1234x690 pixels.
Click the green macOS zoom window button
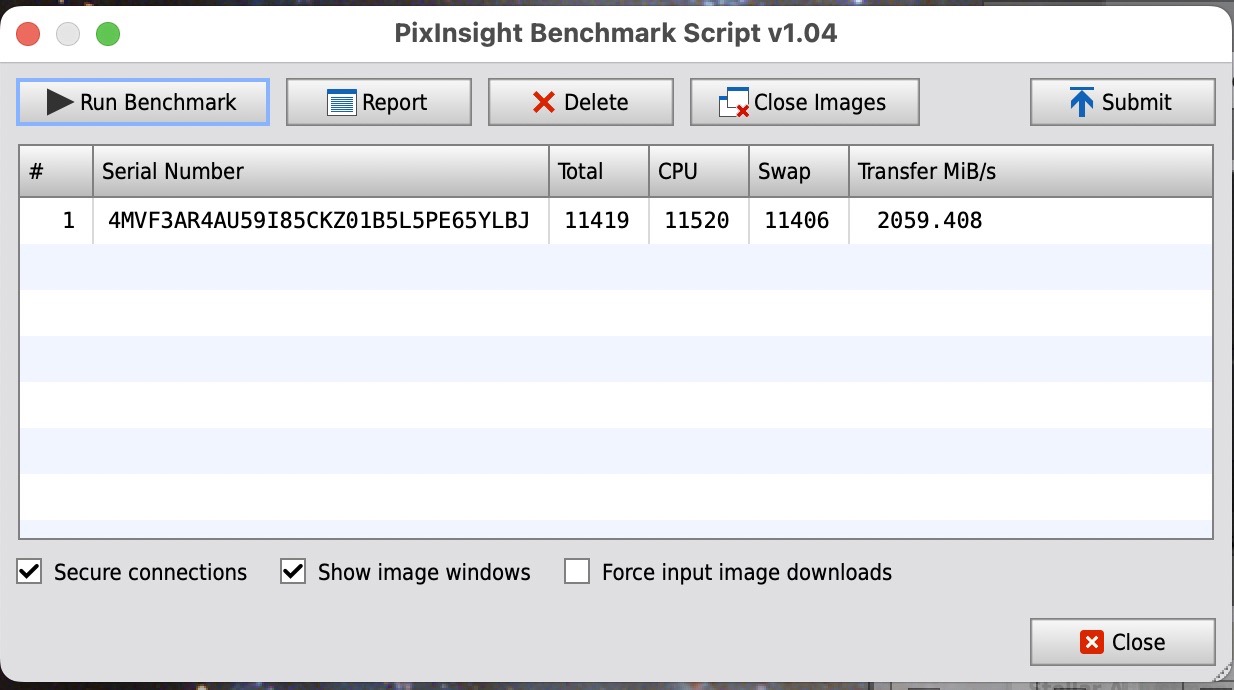pos(108,34)
